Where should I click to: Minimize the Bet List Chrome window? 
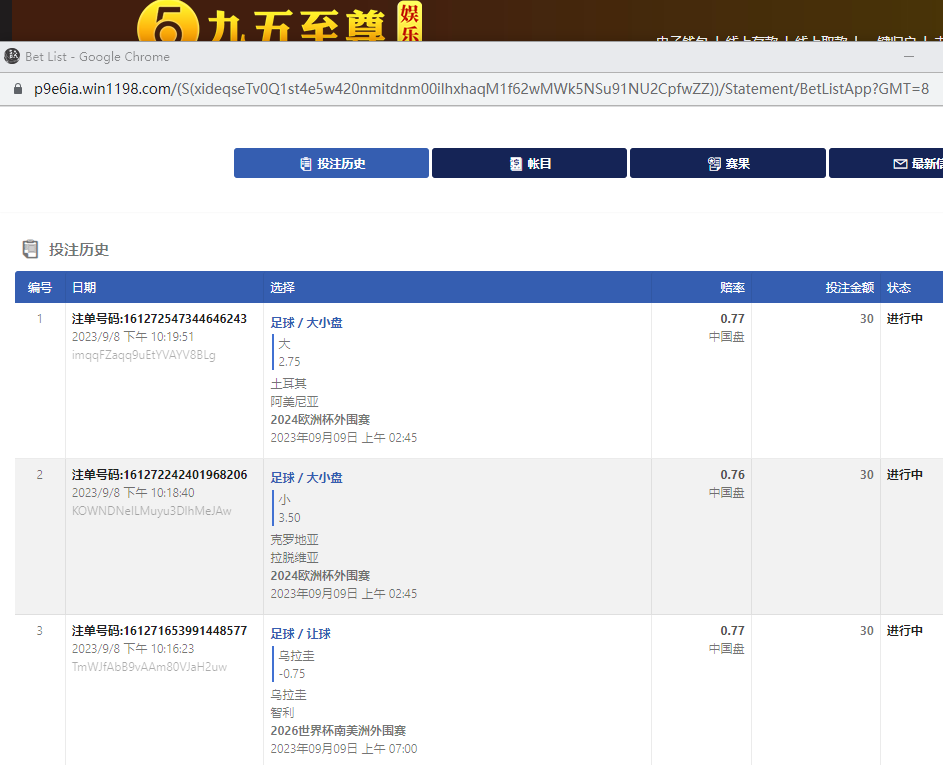[909, 57]
